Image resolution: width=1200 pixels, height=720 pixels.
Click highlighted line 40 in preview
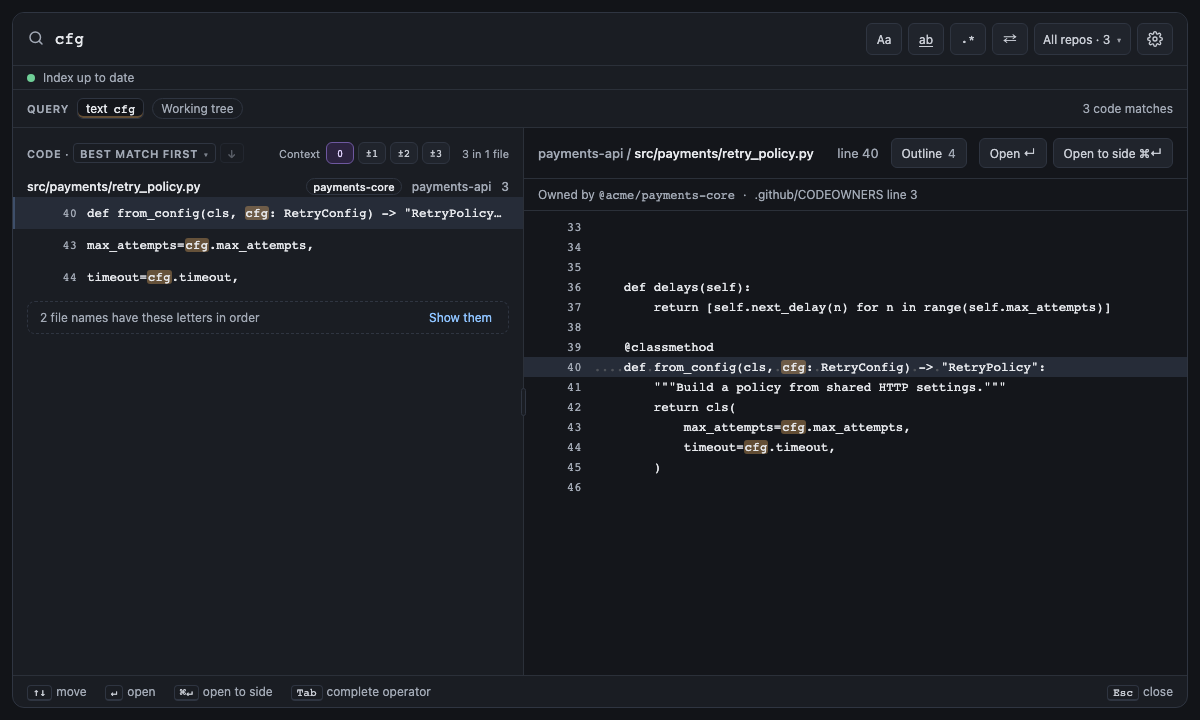tap(856, 367)
